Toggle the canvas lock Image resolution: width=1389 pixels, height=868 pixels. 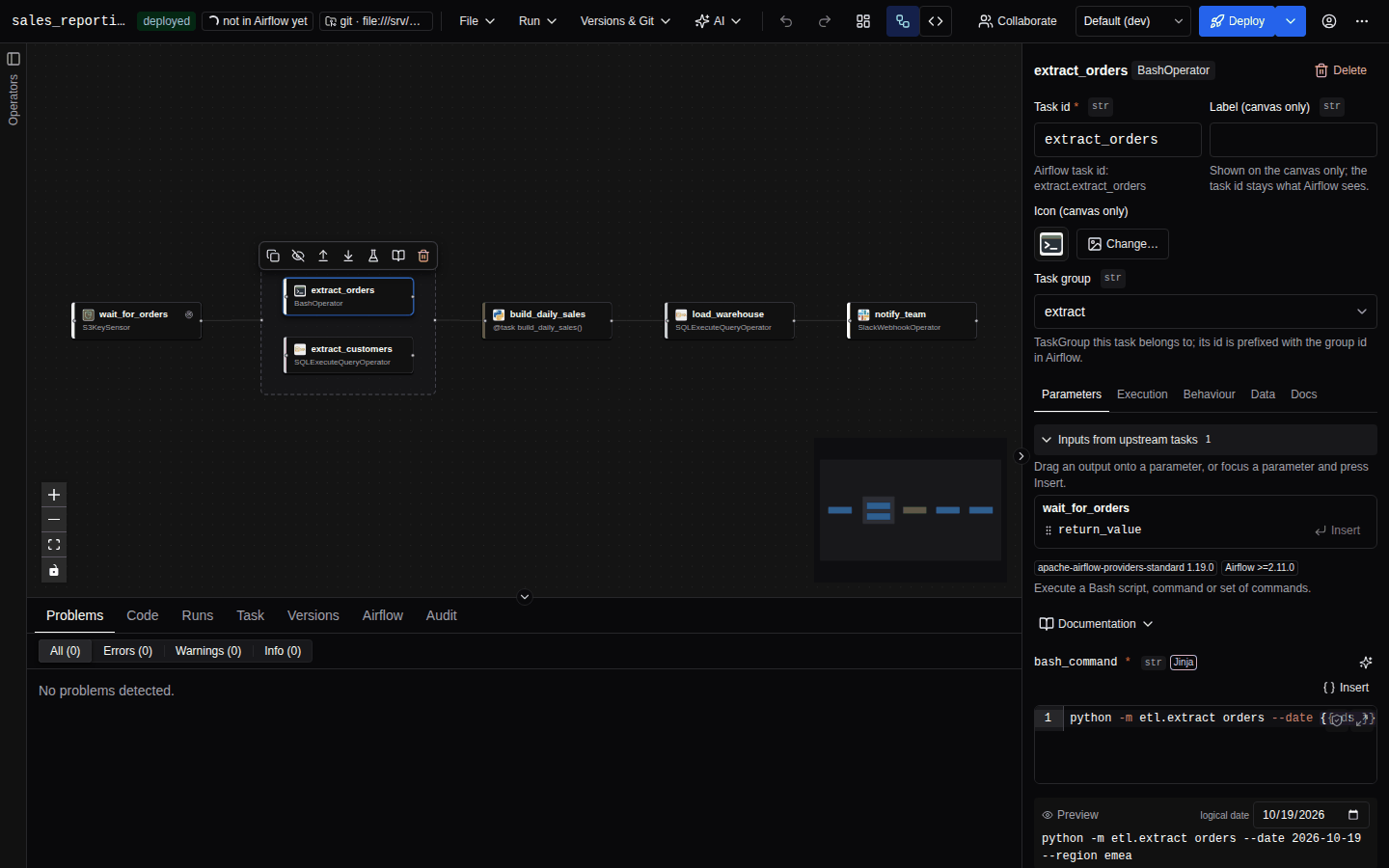[54, 570]
